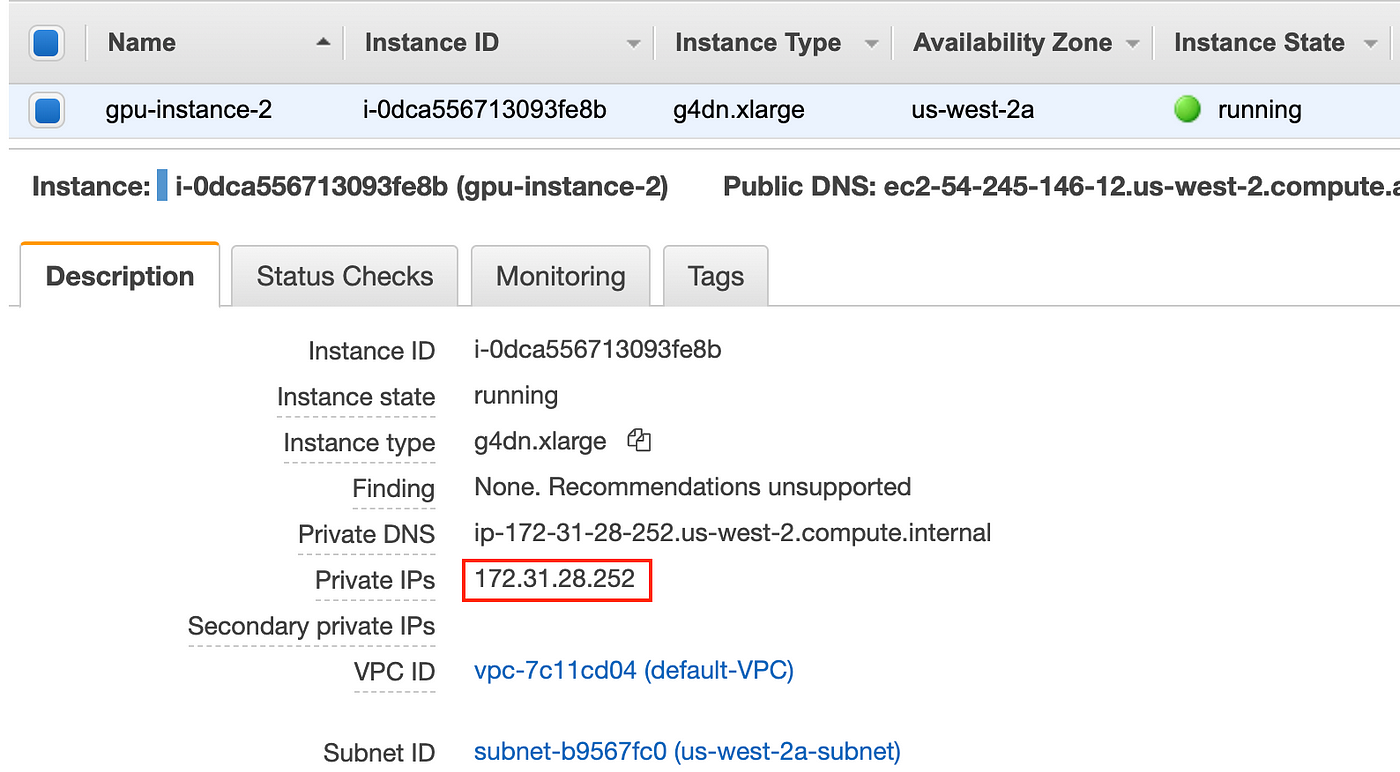1400x772 pixels.
Task: Click Instance ID value in Description panel
Action: [x=598, y=350]
